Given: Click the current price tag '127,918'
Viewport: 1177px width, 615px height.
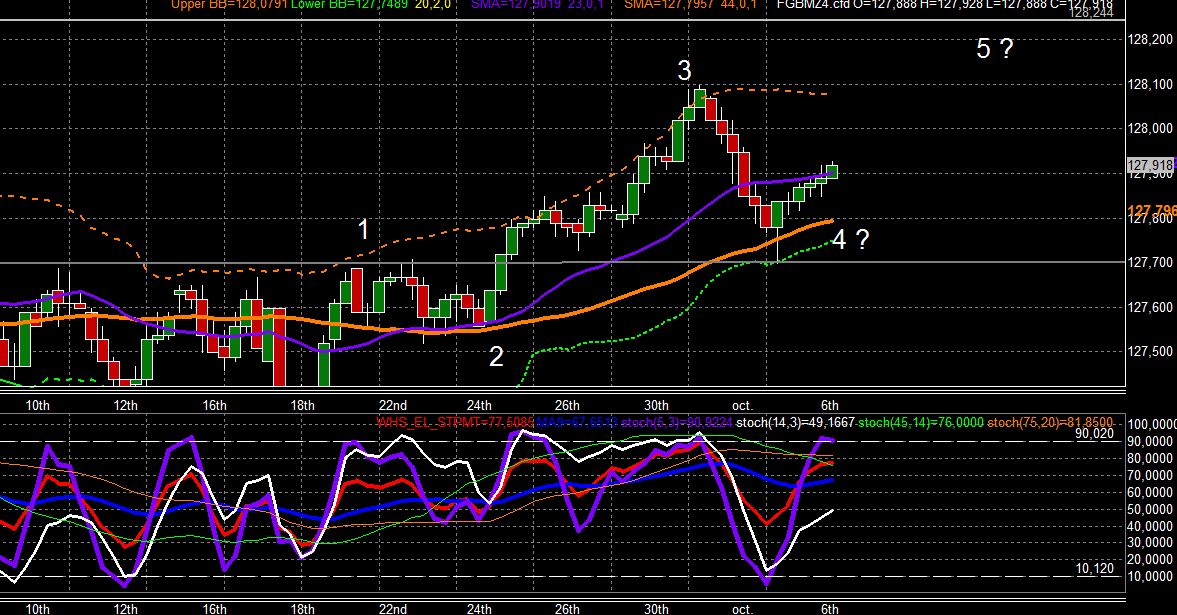Looking at the screenshot, I should click(1150, 165).
